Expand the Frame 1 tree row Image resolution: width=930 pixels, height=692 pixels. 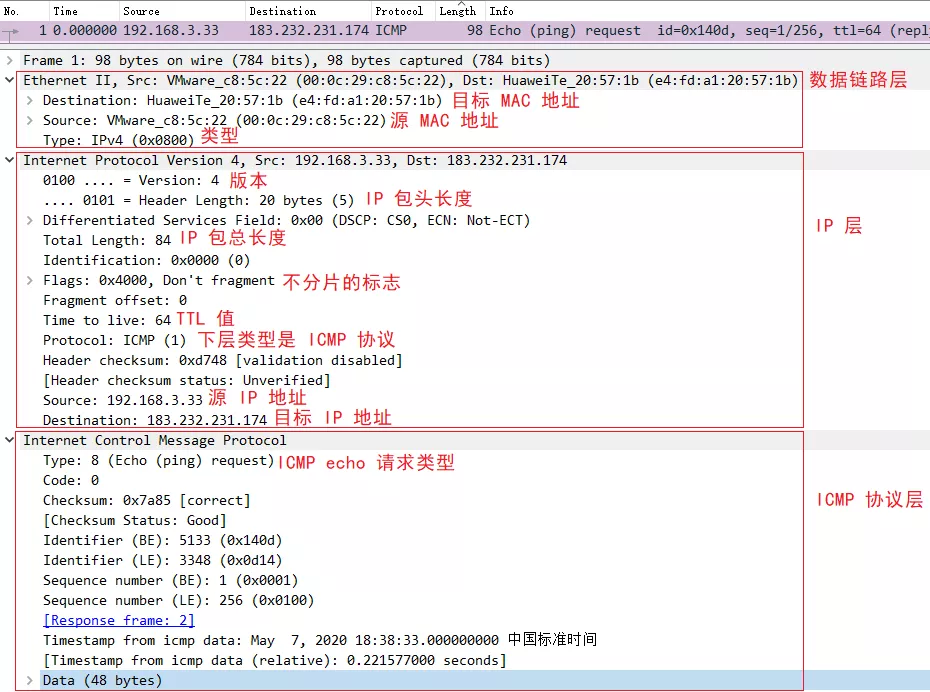[x=9, y=60]
